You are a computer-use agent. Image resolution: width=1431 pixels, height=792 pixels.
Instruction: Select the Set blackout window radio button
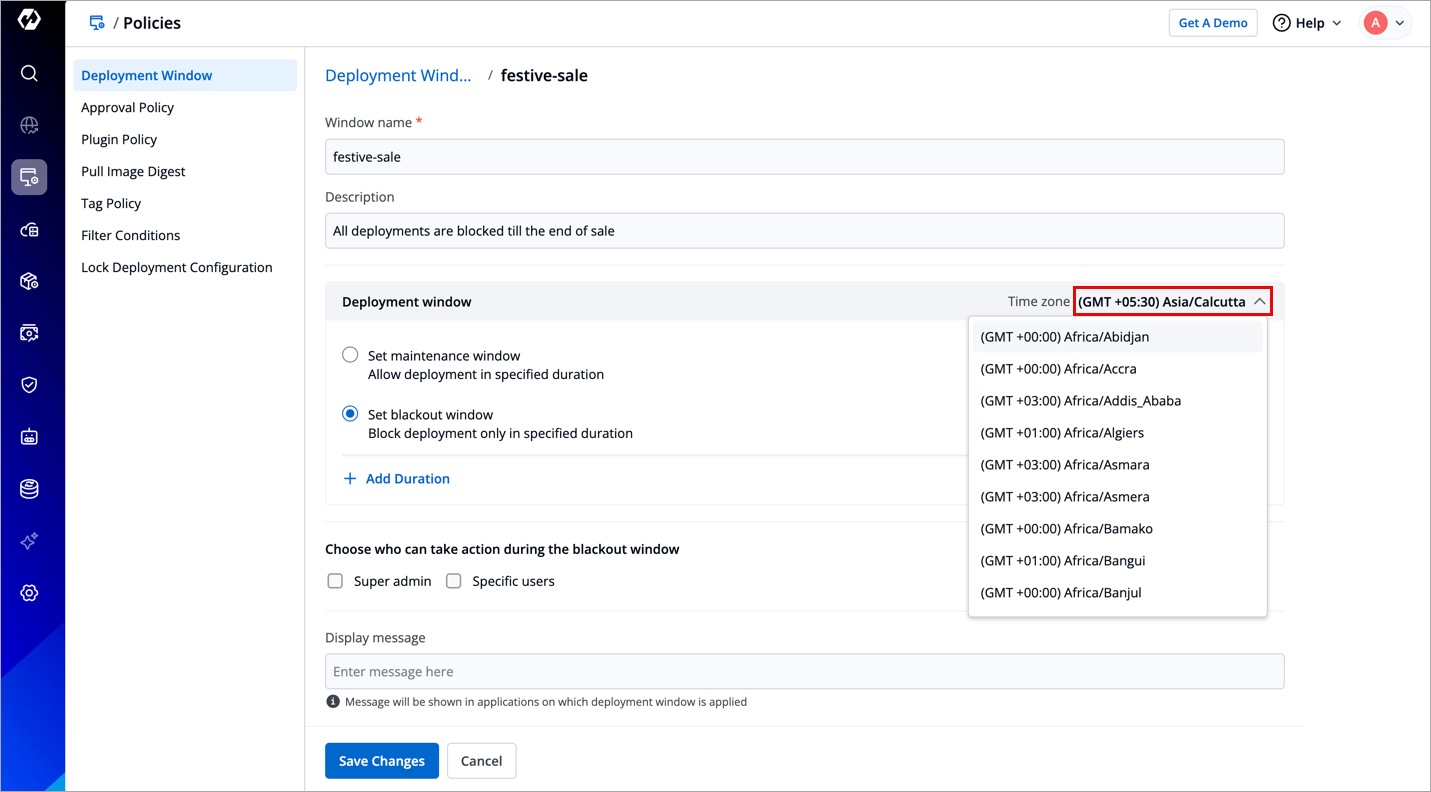pos(350,414)
